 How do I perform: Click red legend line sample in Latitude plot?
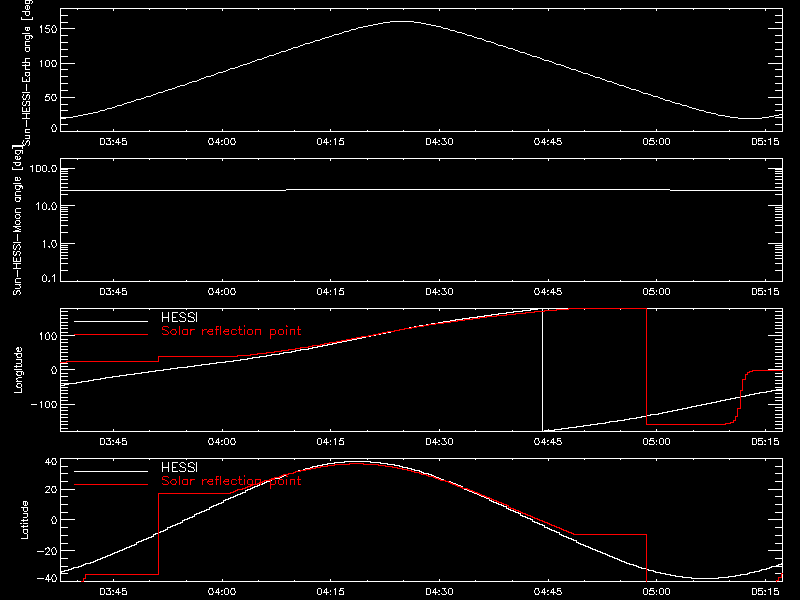[111, 484]
